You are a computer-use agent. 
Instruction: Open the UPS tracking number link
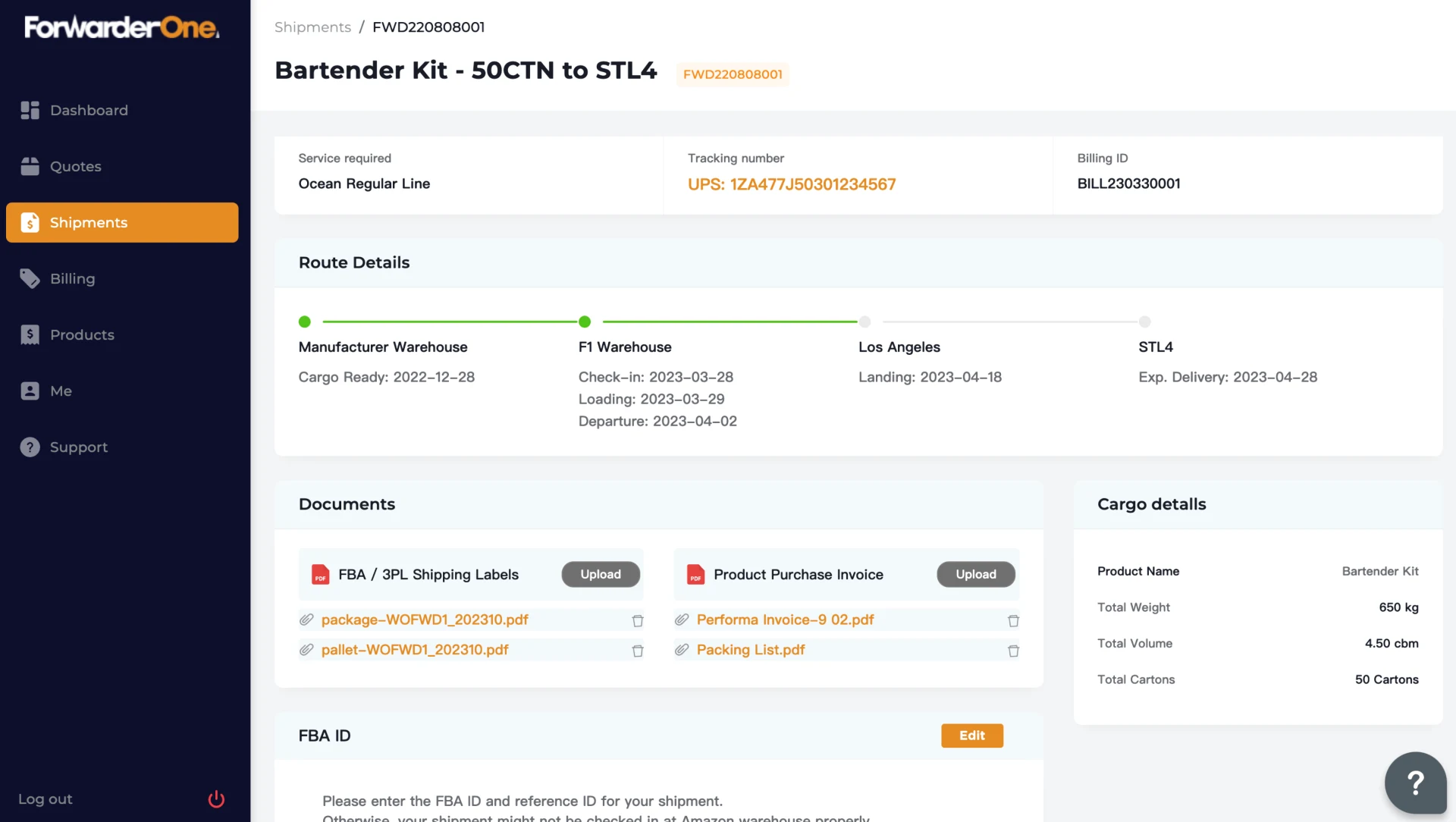click(792, 184)
